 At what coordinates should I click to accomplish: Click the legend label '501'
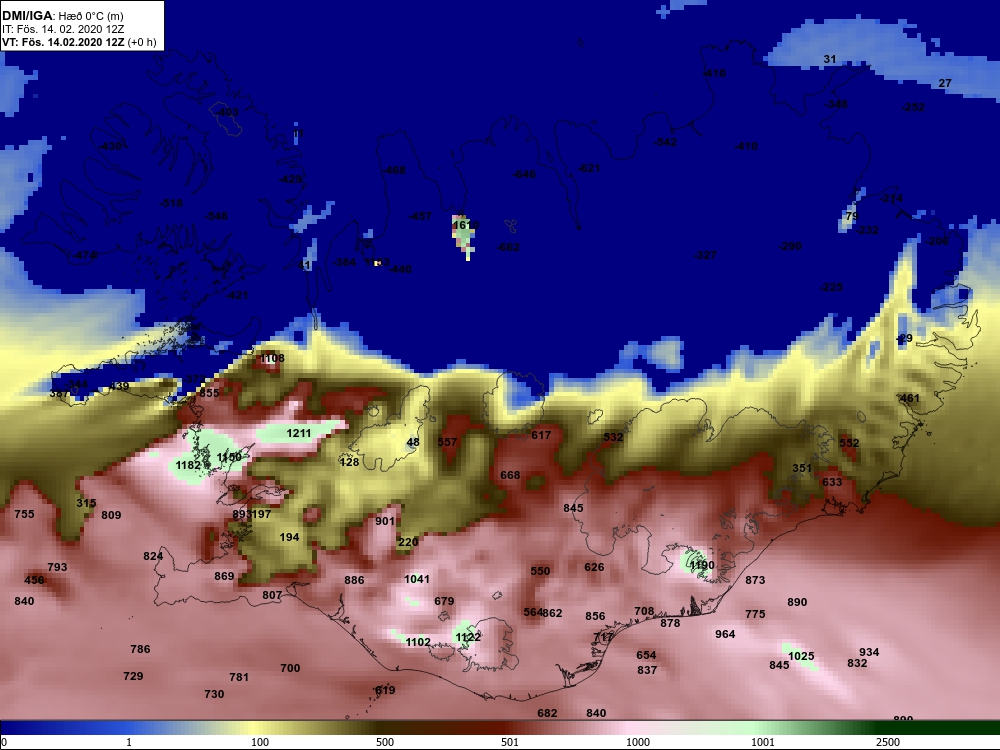pos(510,742)
